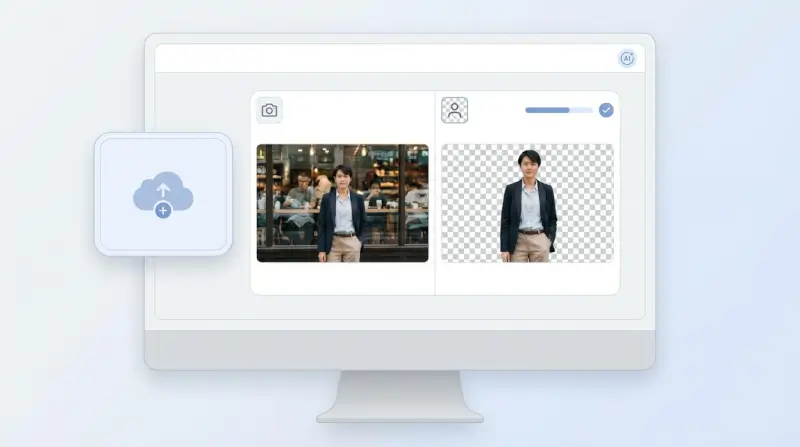Image resolution: width=800 pixels, height=447 pixels.
Task: Click the cloud upload icon
Action: pos(163,195)
